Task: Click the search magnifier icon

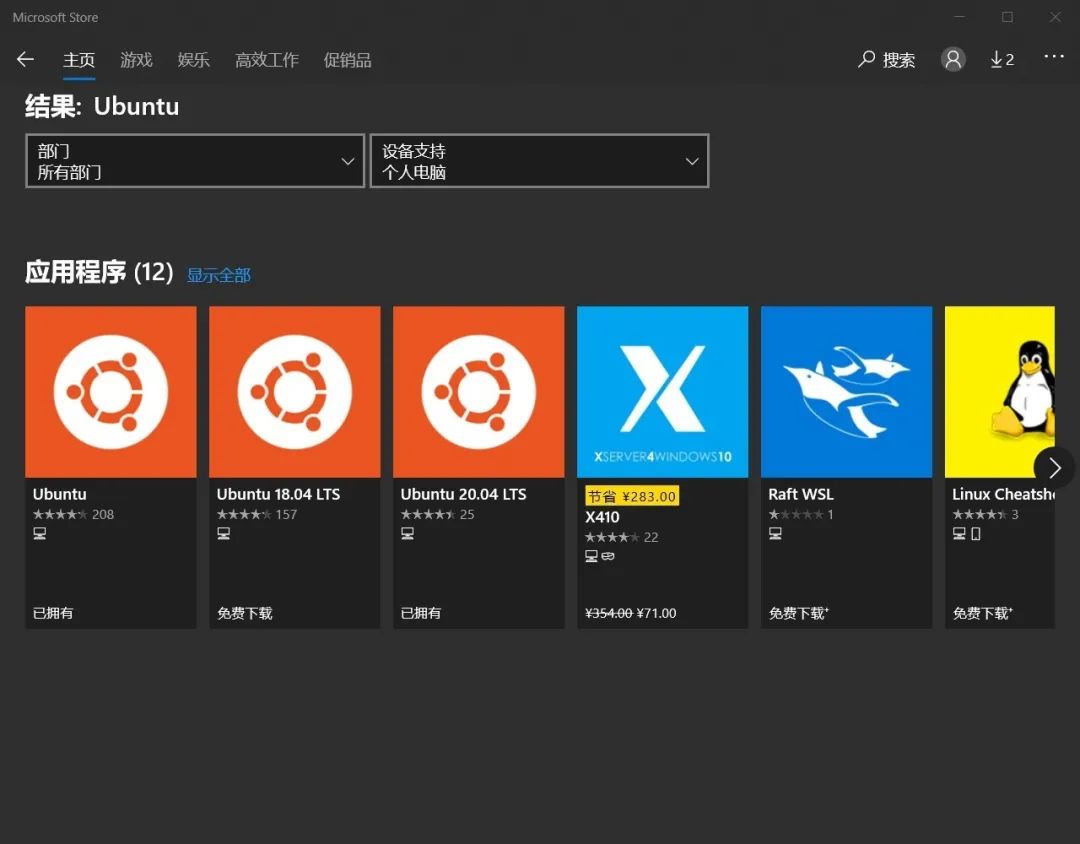Action: pyautogui.click(x=866, y=59)
